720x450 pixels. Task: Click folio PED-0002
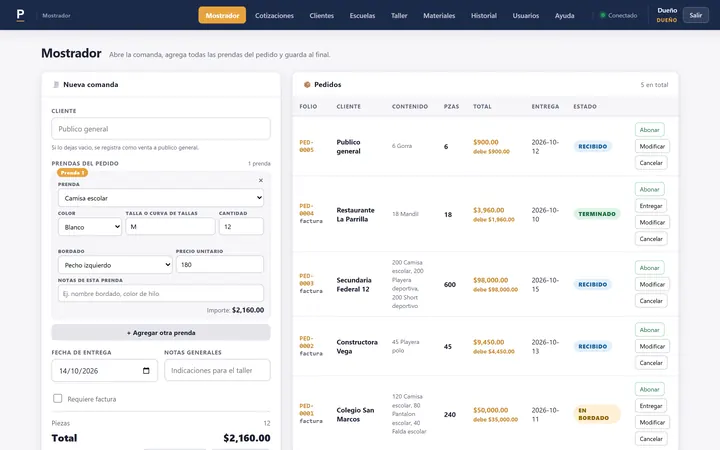click(x=306, y=342)
